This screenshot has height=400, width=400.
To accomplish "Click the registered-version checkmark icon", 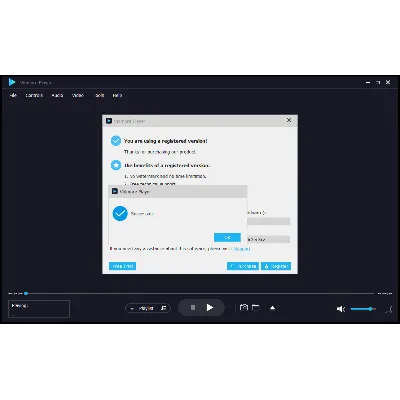I will pos(116,141).
